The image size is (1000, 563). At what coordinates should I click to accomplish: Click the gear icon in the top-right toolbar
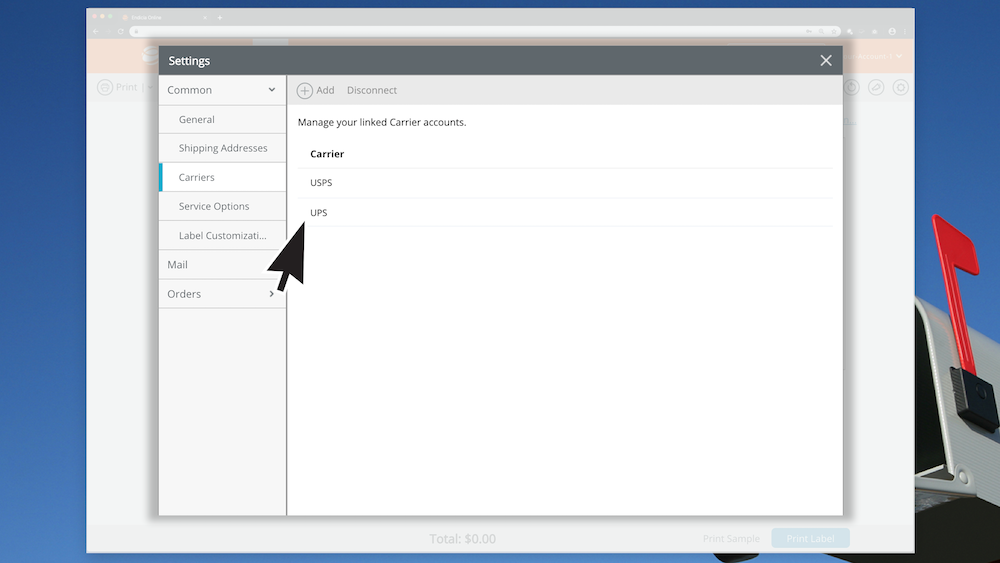(900, 88)
